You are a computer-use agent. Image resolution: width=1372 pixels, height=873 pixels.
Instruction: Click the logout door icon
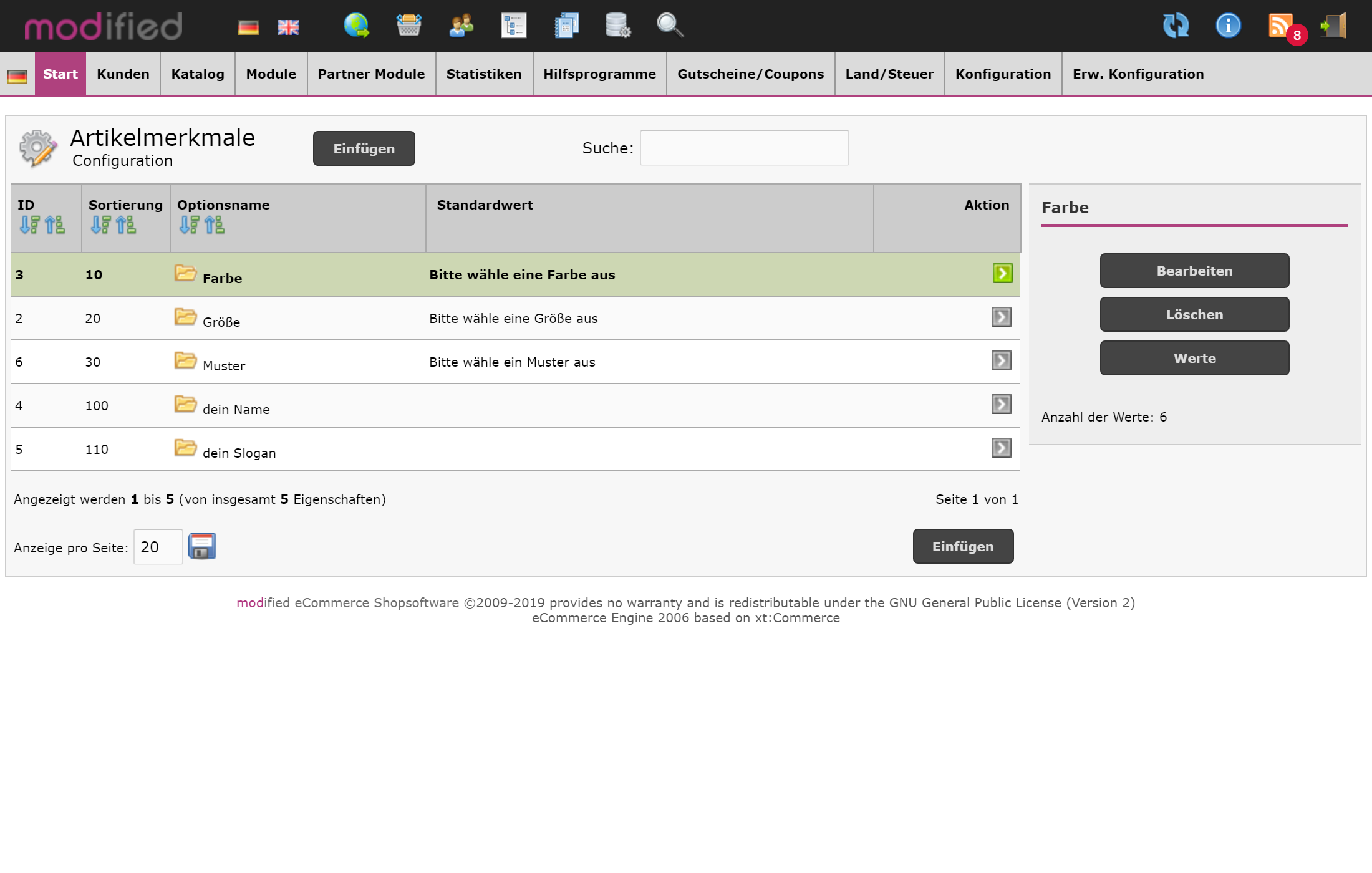1333,26
